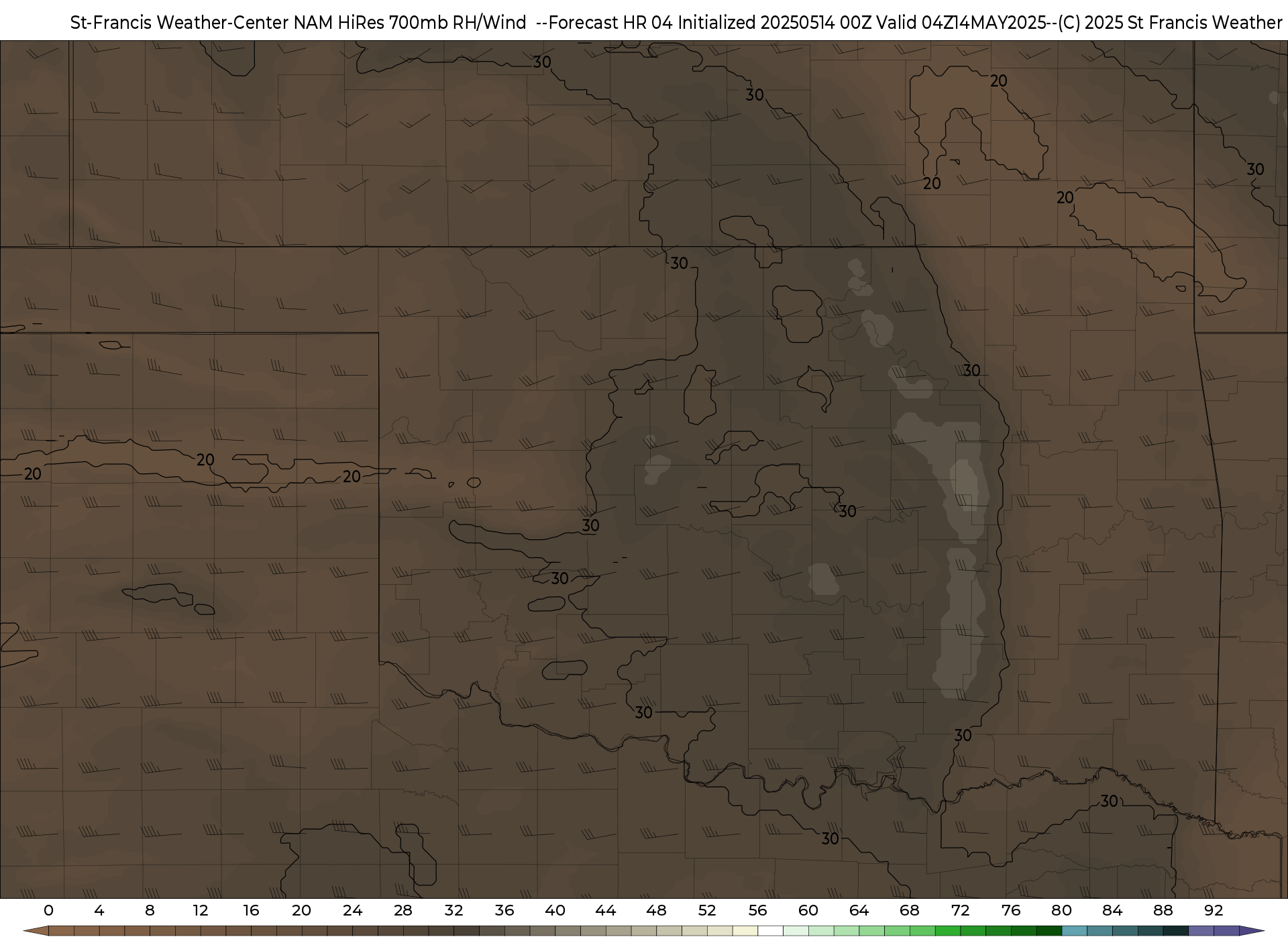Click the topmost 30 contour label on the map
Viewport: 1288px width, 939px height.
(x=542, y=62)
